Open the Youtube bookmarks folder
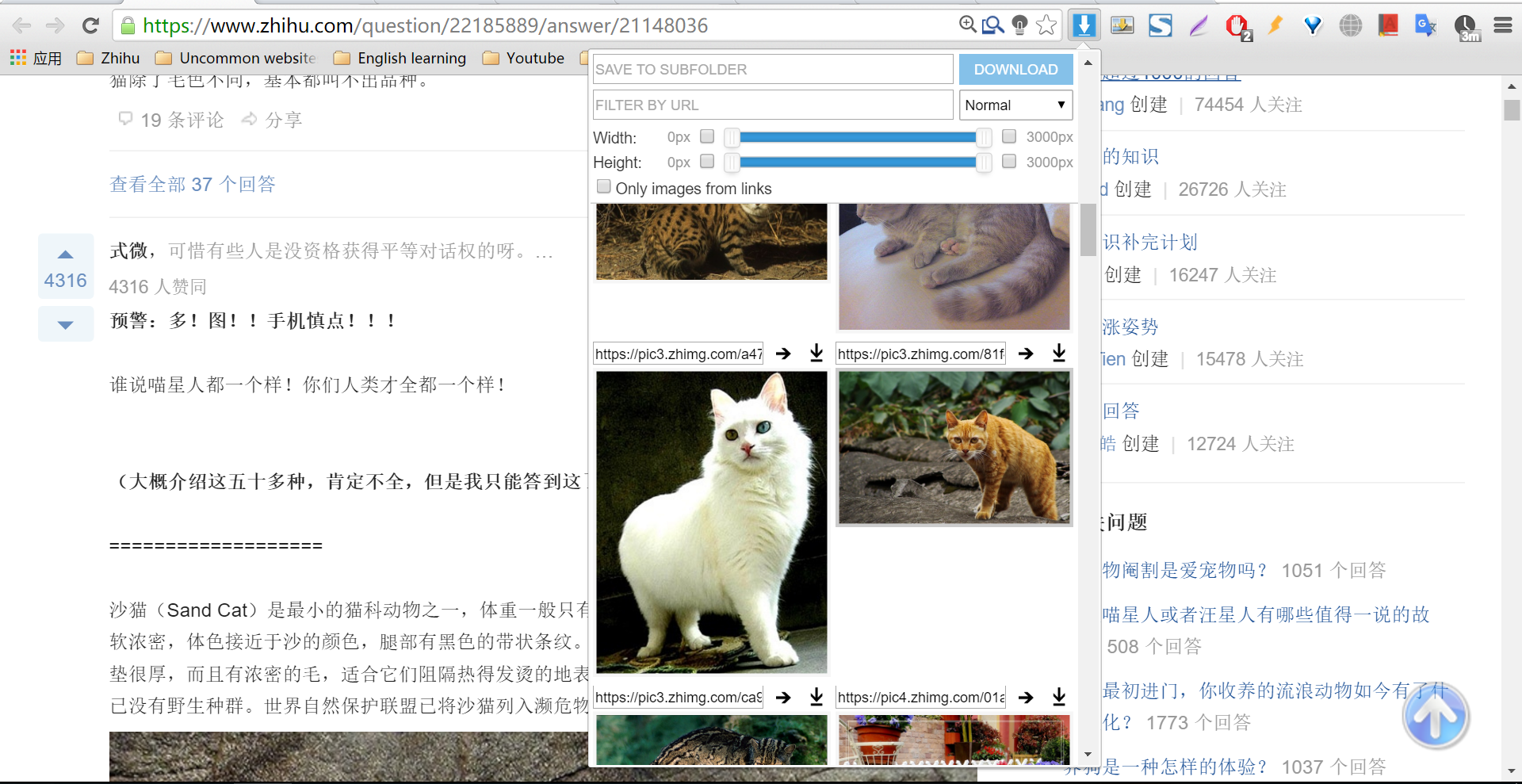 coord(523,58)
